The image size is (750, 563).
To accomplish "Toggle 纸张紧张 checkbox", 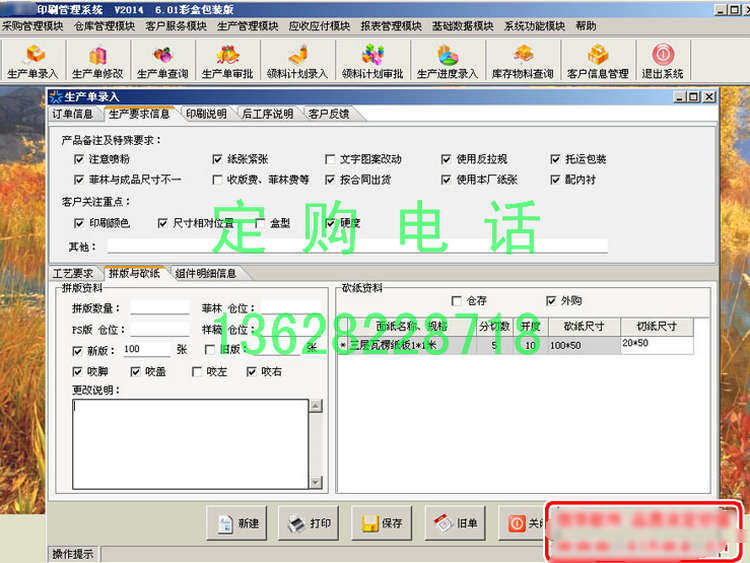I will [217, 159].
